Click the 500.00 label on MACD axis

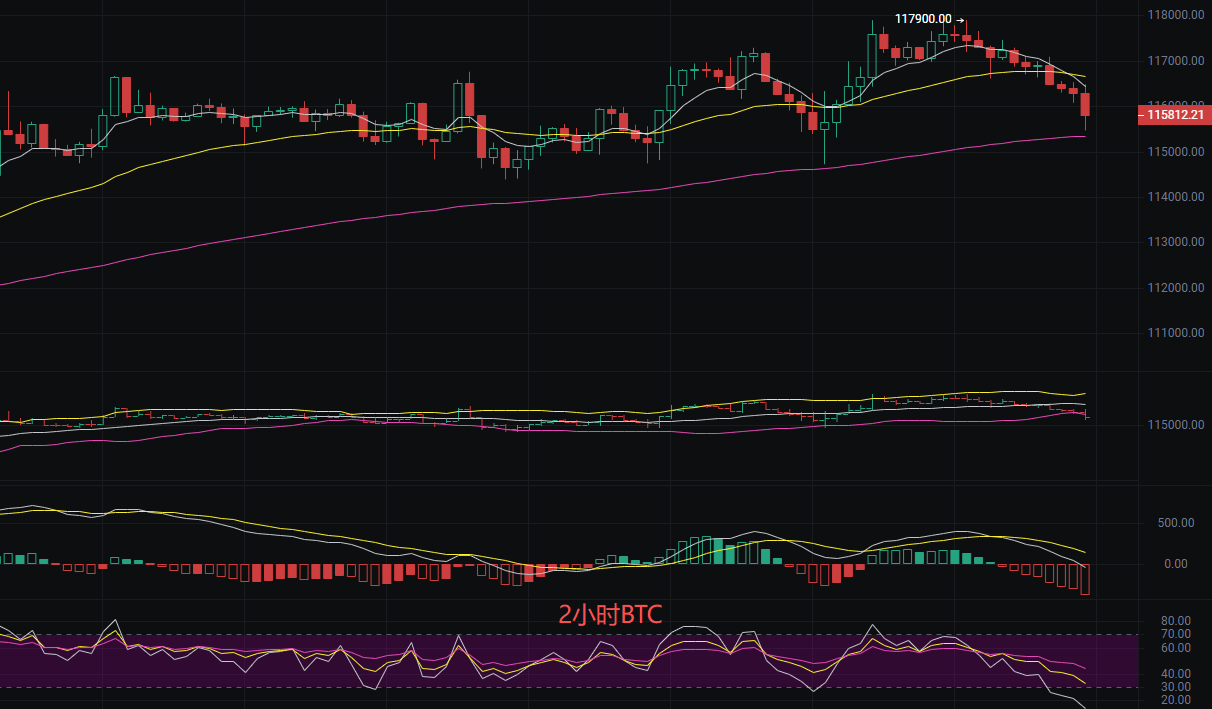[x=1176, y=523]
